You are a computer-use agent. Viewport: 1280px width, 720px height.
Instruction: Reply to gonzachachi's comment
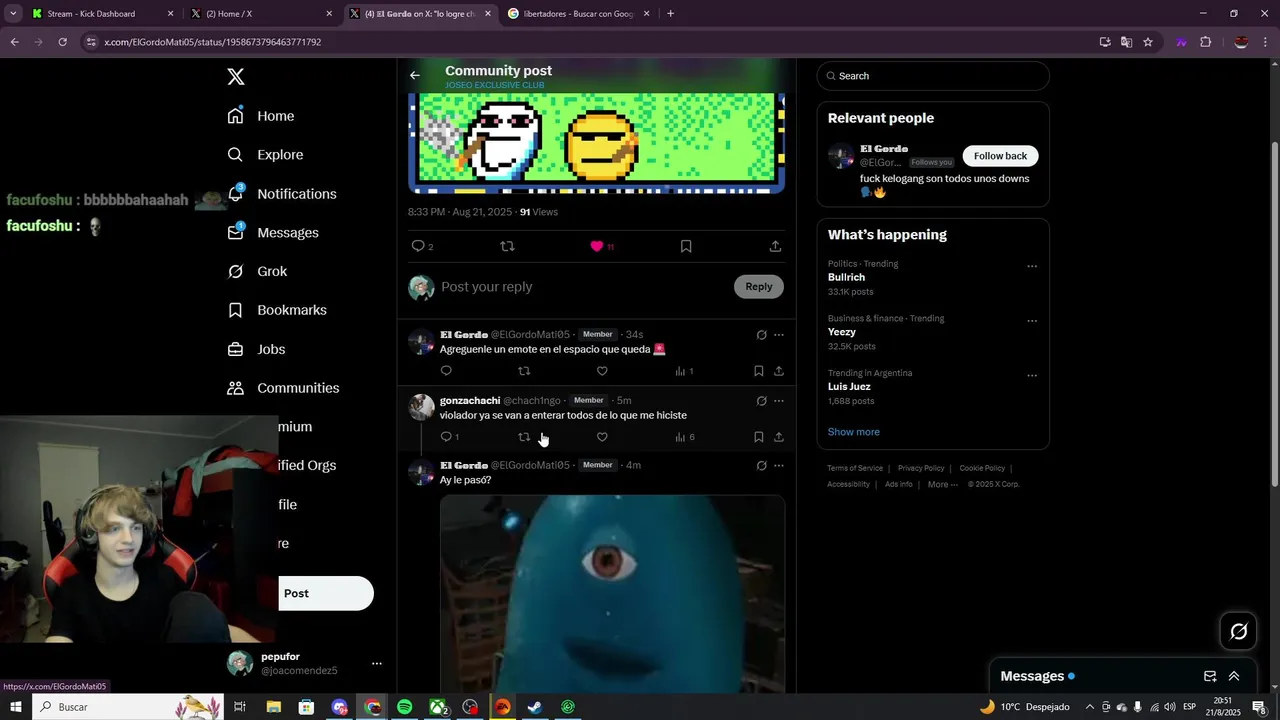[446, 437]
